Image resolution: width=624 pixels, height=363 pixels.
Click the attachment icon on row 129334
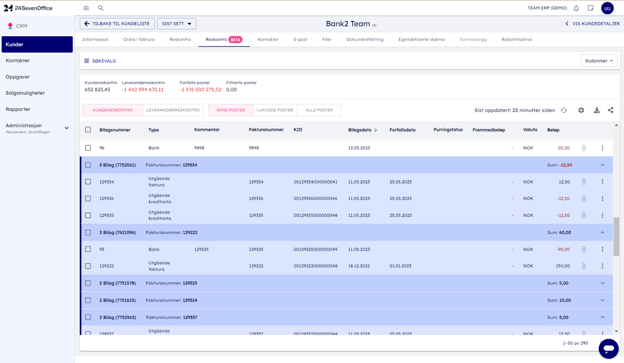[583, 182]
